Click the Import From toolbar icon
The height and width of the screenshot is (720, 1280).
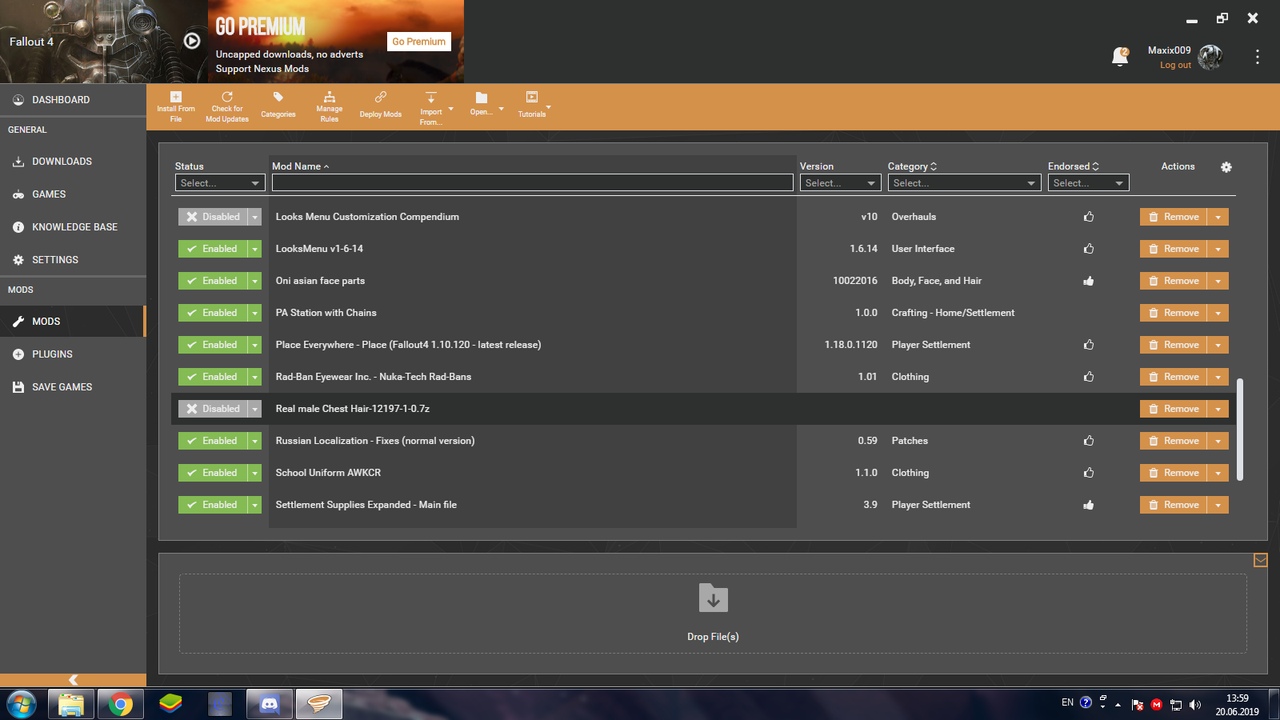click(431, 98)
